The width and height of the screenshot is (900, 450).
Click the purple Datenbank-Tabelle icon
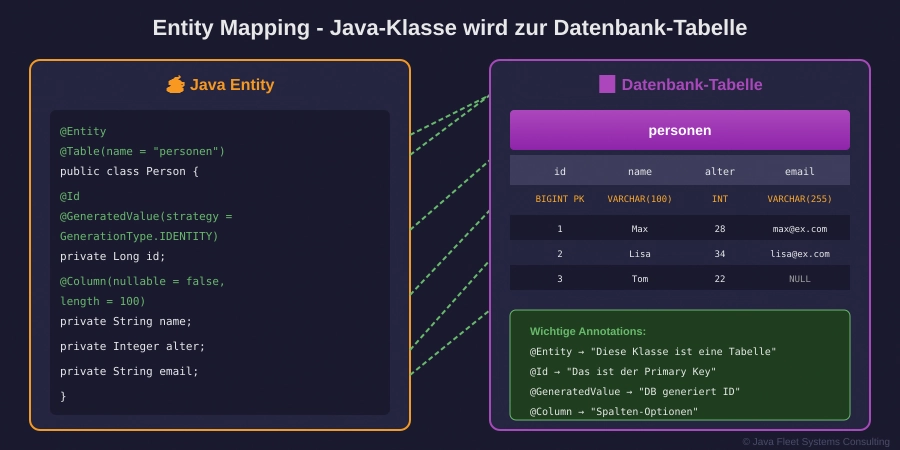pos(607,85)
